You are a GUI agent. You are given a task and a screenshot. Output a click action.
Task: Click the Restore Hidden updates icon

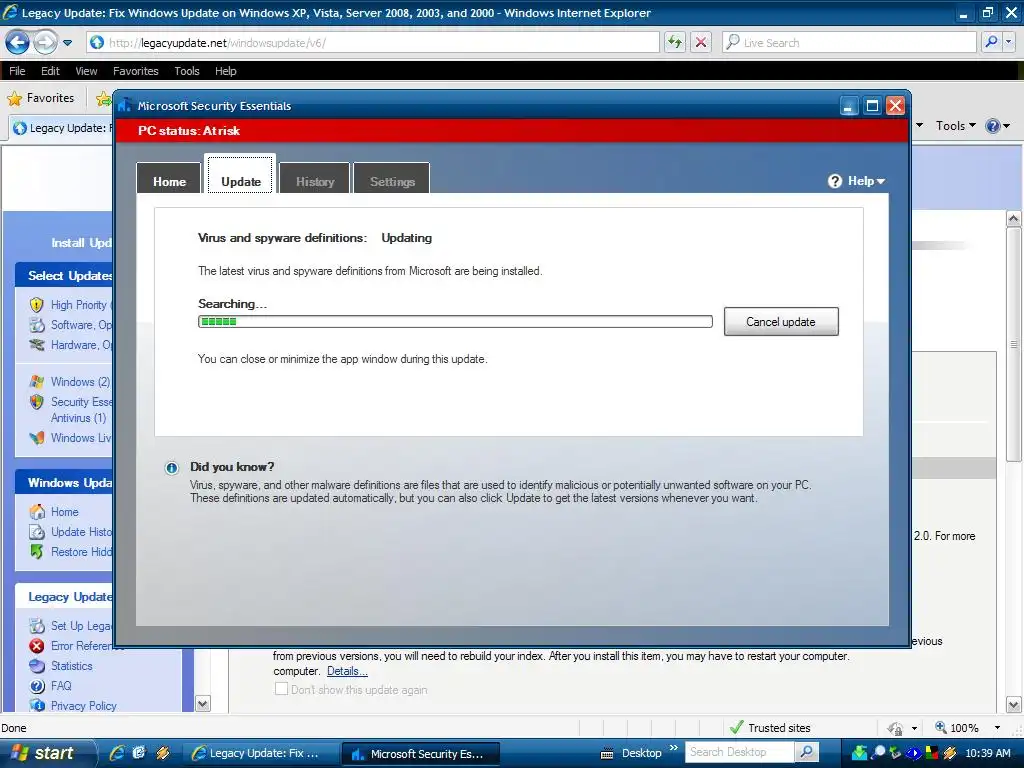pos(37,552)
